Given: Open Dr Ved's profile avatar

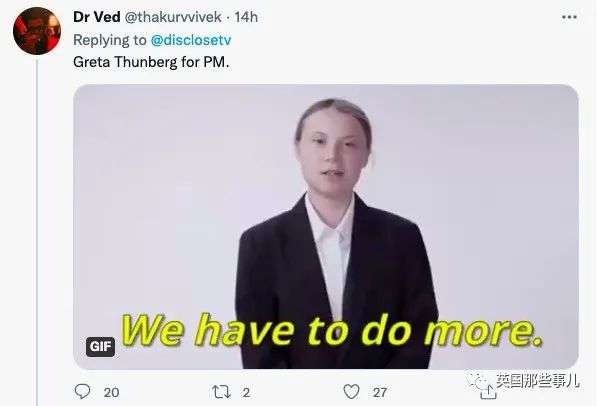Looking at the screenshot, I should (x=37, y=31).
